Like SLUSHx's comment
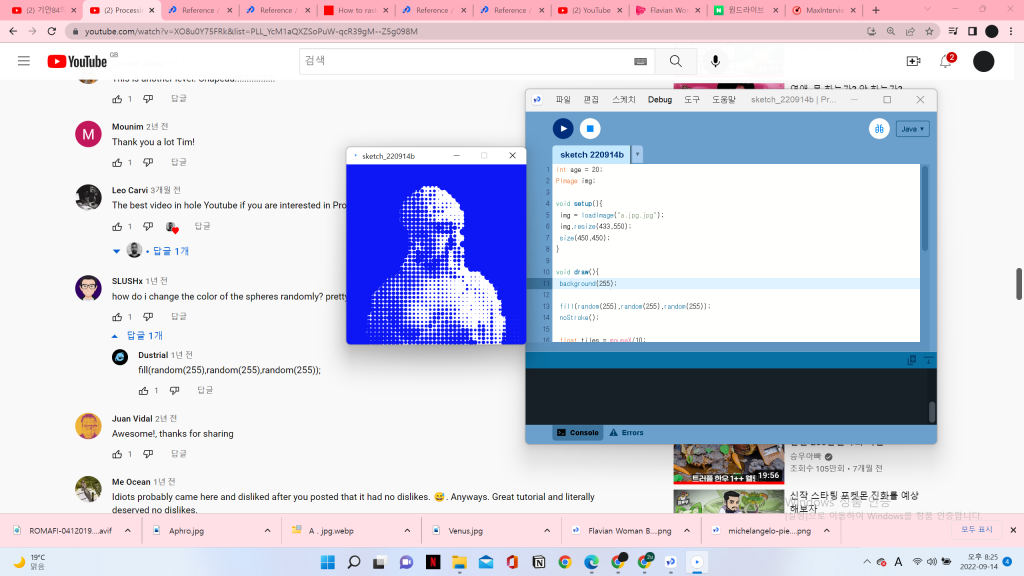Viewport: 1024px width, 576px height. coord(117,317)
